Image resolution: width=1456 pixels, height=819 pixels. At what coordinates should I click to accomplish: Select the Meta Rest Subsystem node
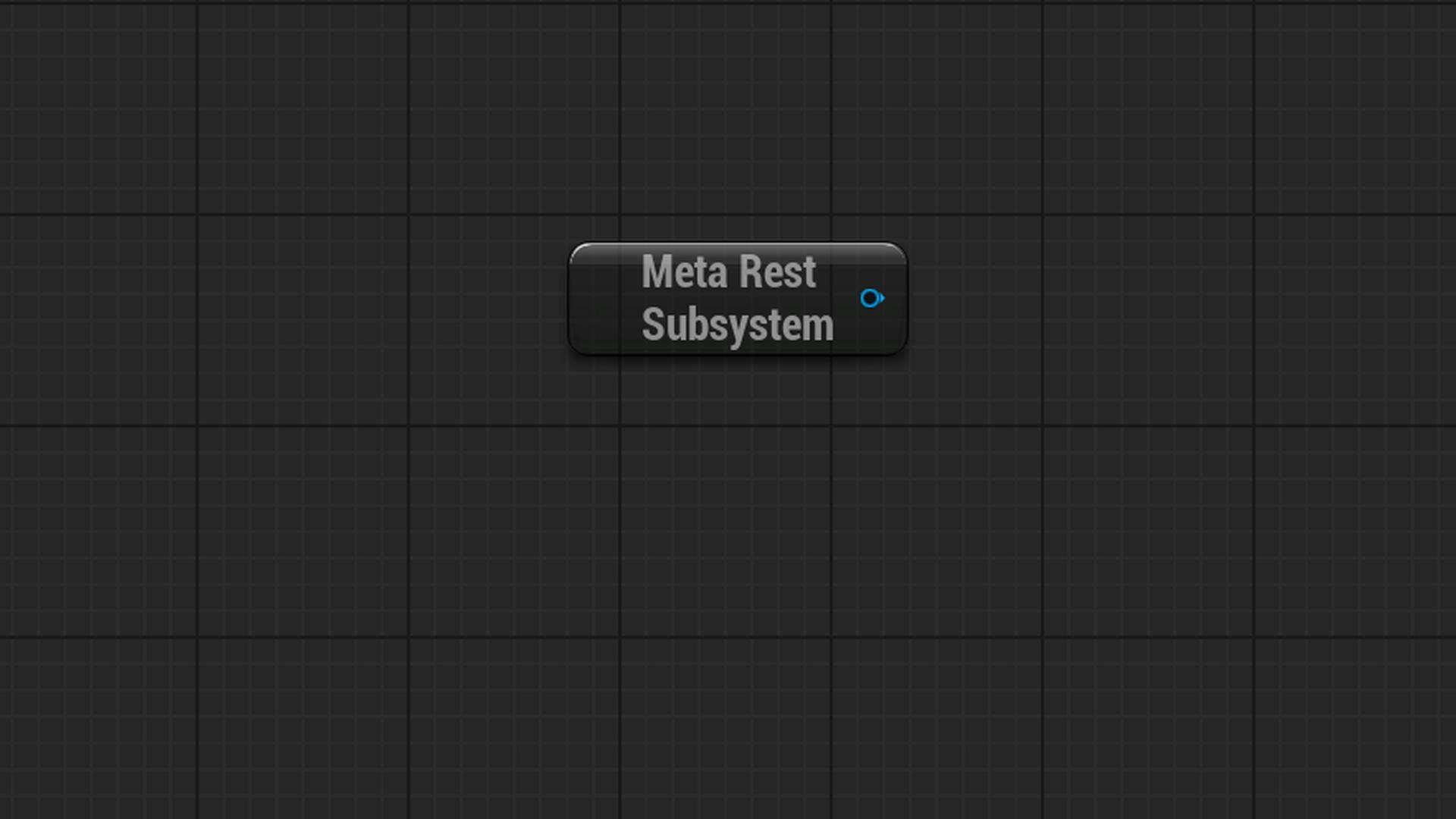[738, 299]
